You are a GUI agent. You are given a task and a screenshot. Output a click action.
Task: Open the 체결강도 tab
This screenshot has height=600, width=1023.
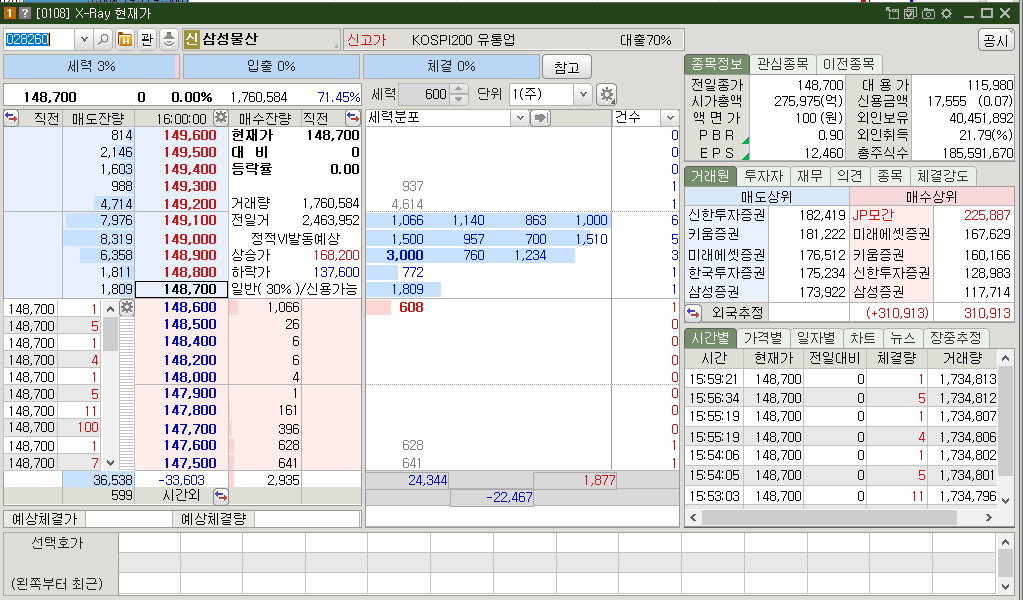click(x=943, y=176)
